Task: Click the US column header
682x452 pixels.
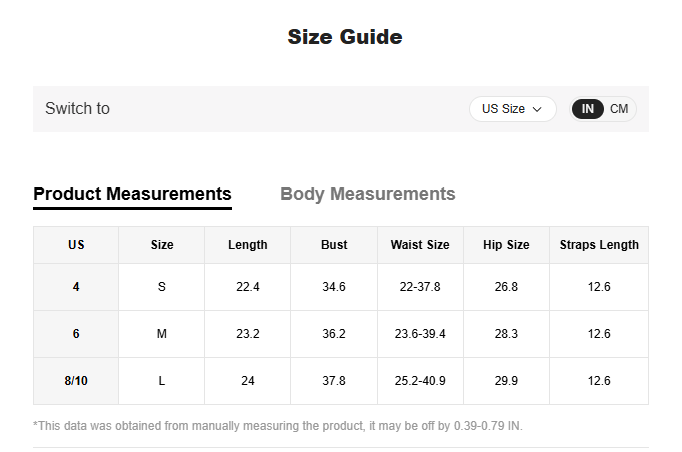Action: pos(76,245)
